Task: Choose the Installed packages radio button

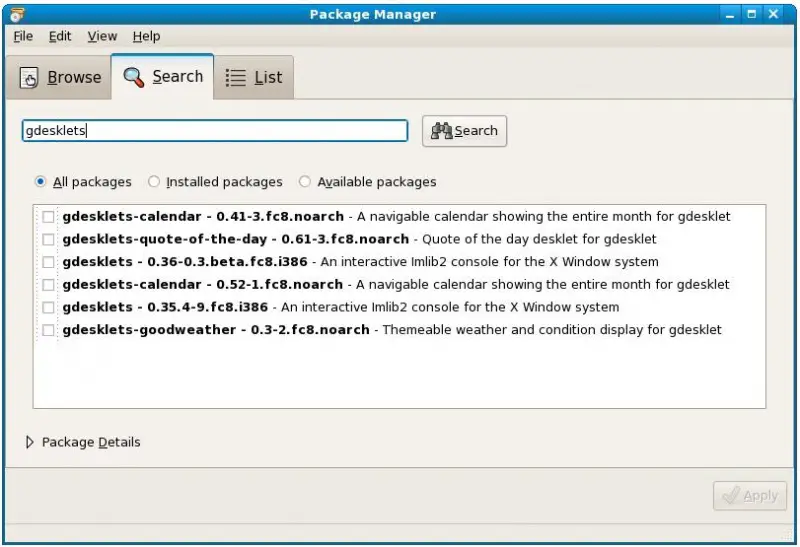Action: (x=154, y=182)
